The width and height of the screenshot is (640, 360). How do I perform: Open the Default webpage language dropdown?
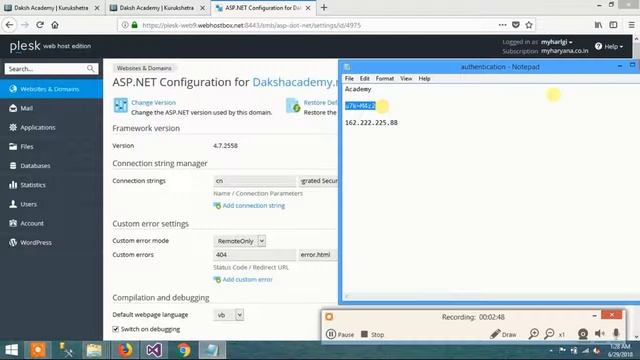229,315
